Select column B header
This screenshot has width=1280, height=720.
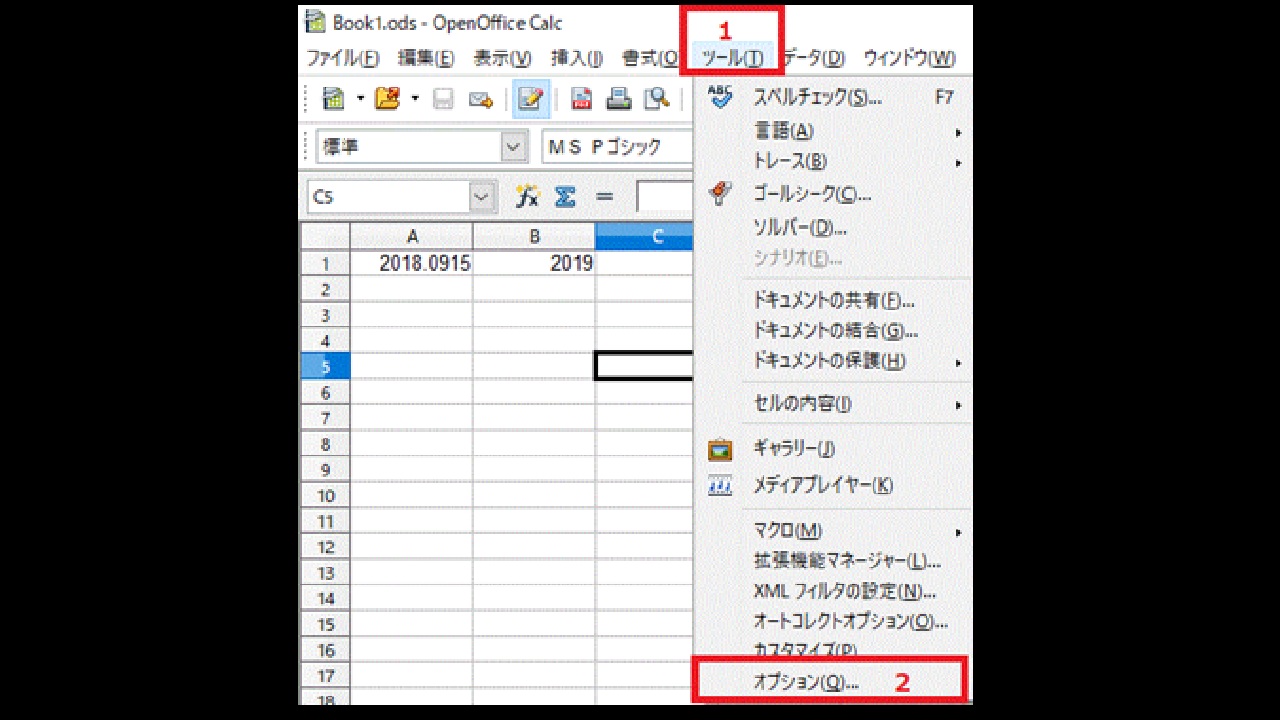534,236
